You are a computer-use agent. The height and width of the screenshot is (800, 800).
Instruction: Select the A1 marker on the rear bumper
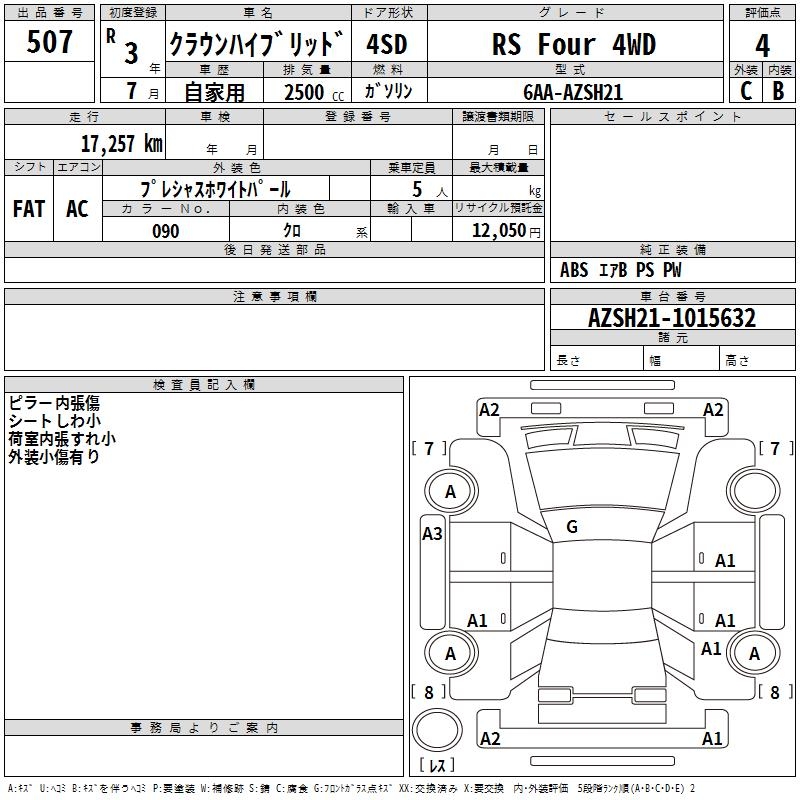712,739
